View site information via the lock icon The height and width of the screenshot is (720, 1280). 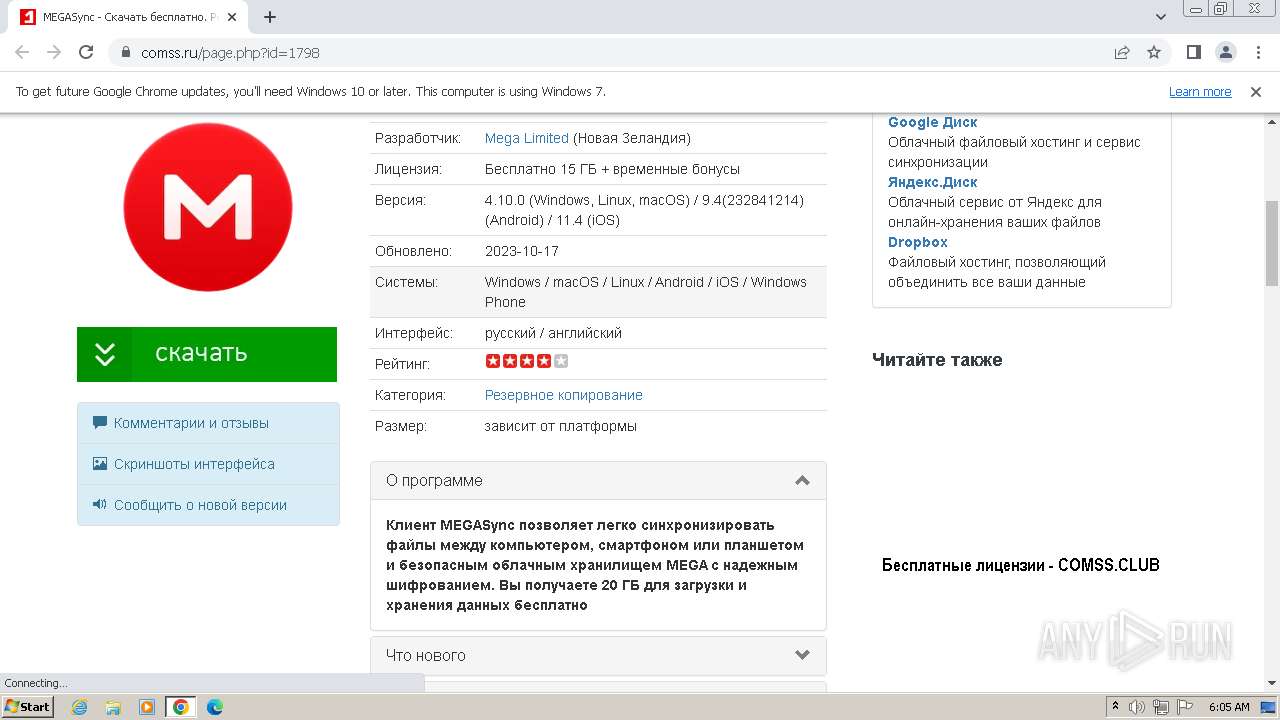pos(126,53)
